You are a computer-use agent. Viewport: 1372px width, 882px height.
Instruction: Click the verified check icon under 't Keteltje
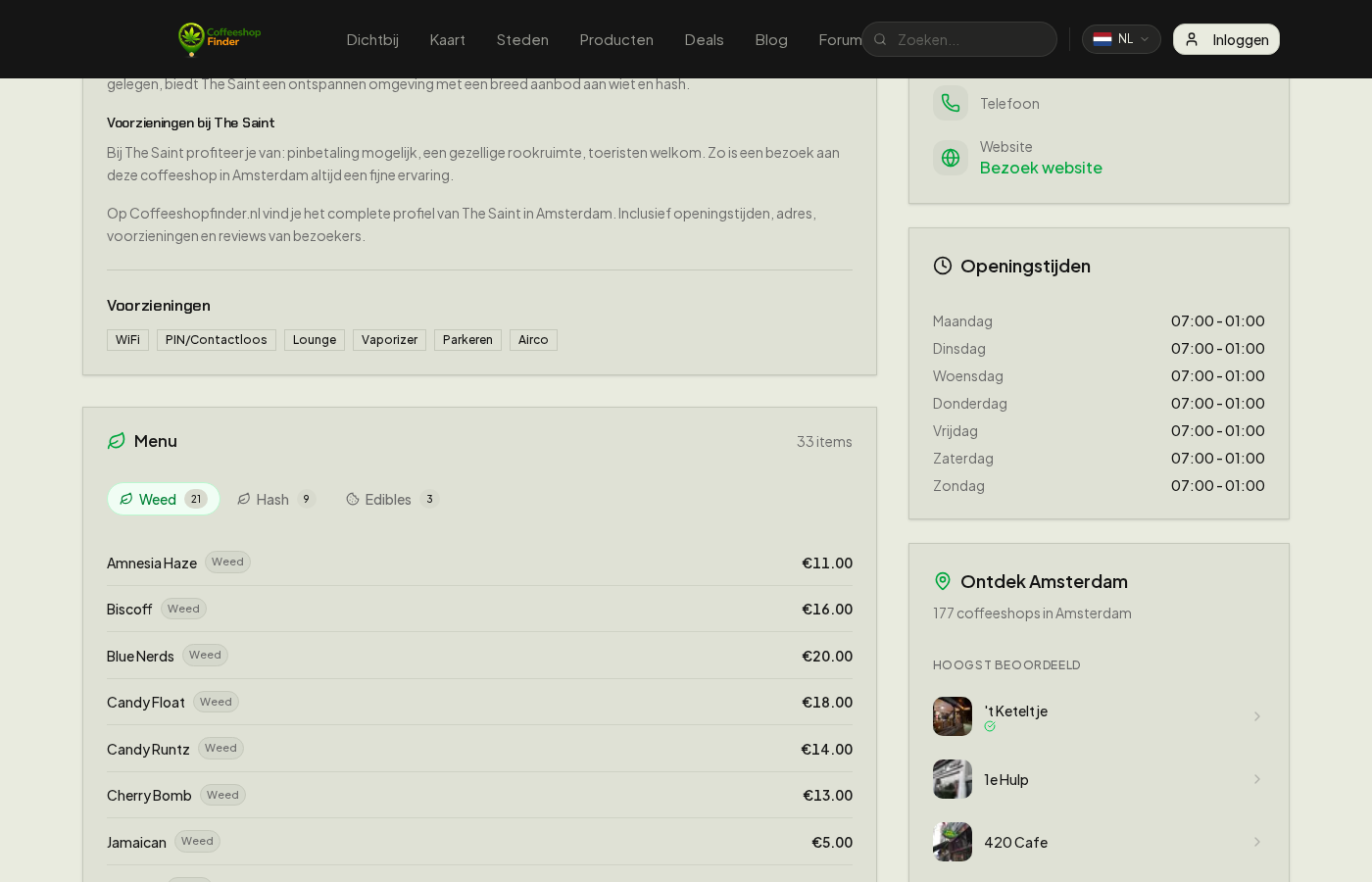click(990, 726)
